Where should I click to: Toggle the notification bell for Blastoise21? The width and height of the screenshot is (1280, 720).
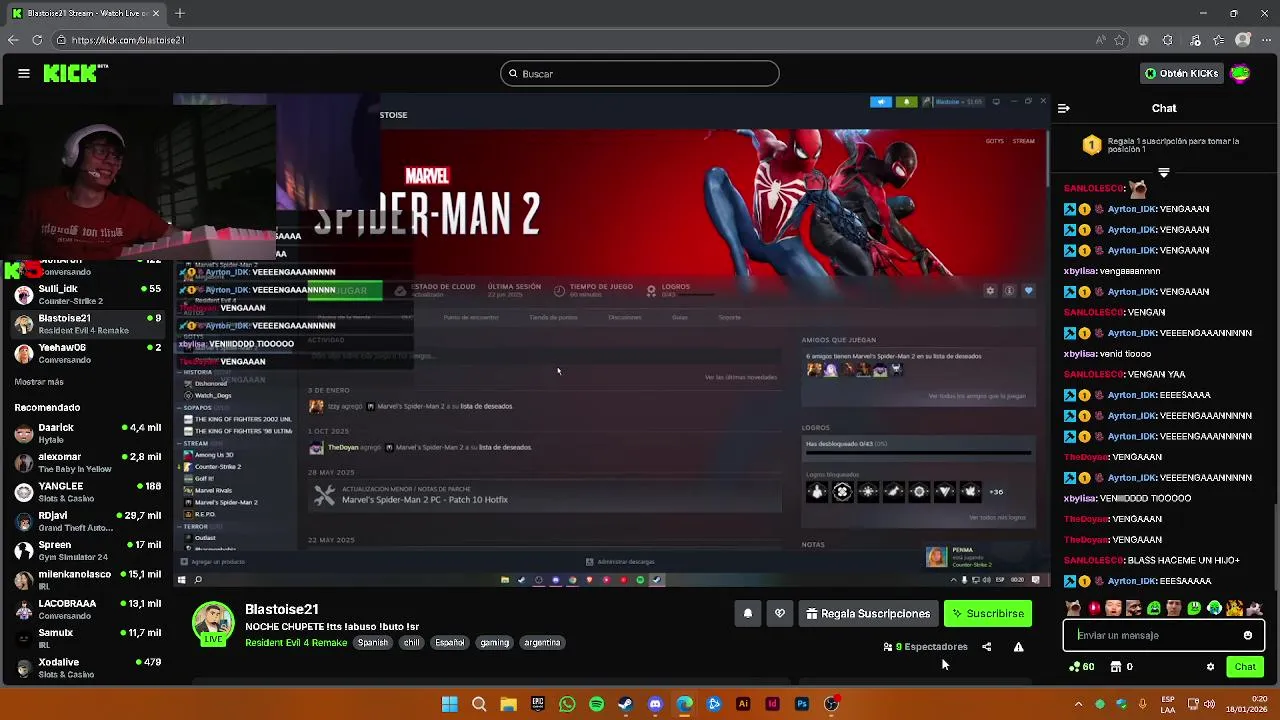747,613
